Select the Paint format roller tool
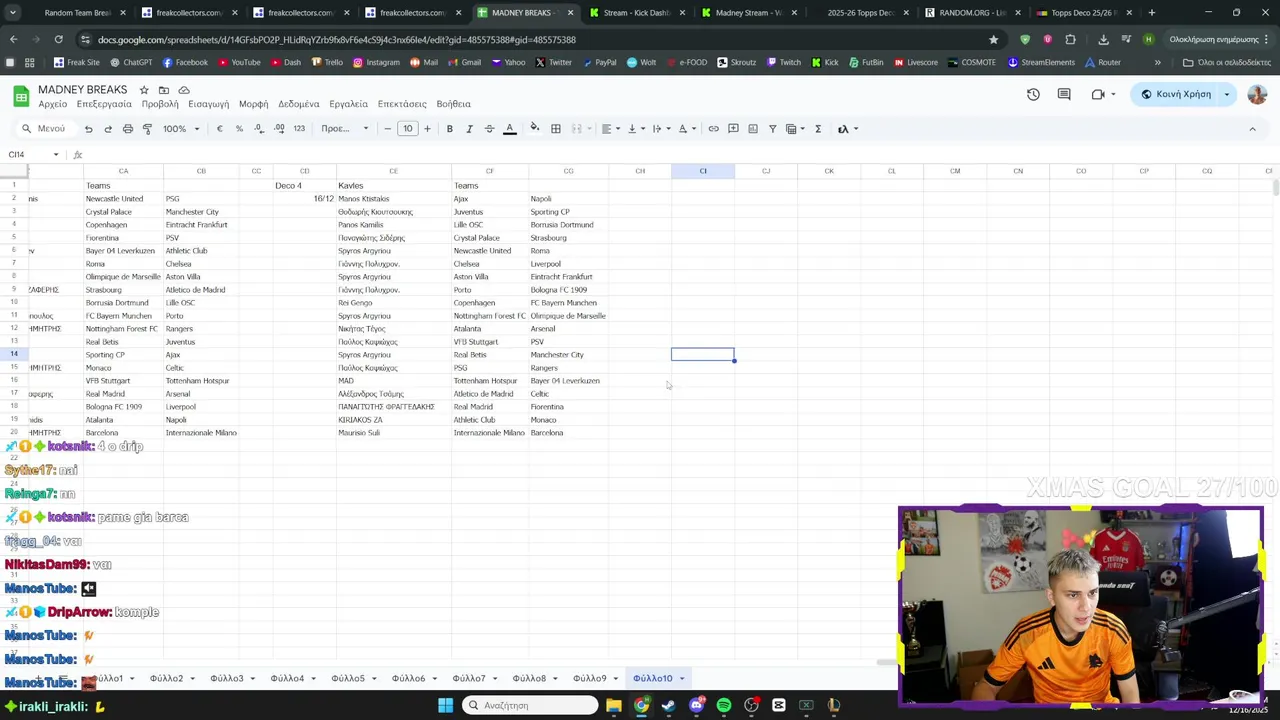This screenshot has height=720, width=1280. click(147, 129)
